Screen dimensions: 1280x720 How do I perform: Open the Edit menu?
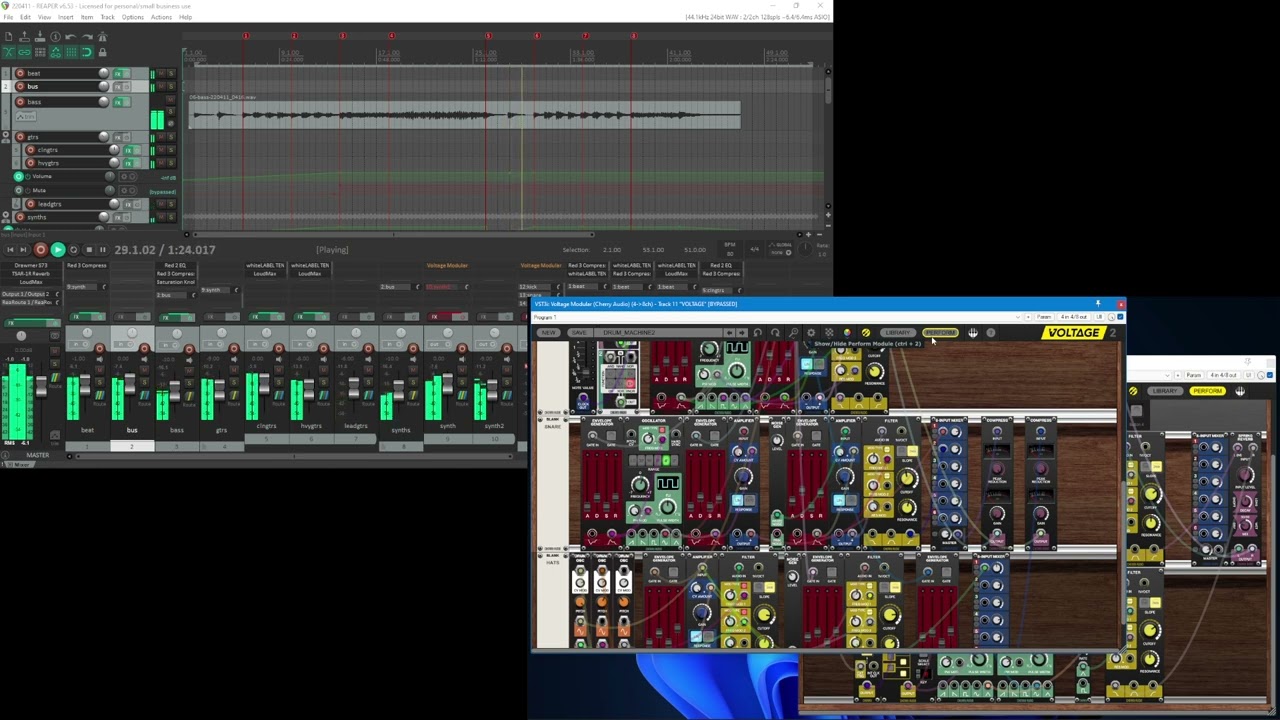[x=25, y=17]
